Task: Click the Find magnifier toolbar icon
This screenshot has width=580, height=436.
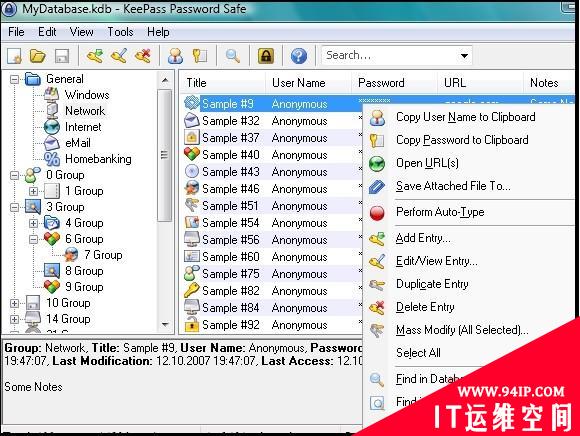Action: 233,56
